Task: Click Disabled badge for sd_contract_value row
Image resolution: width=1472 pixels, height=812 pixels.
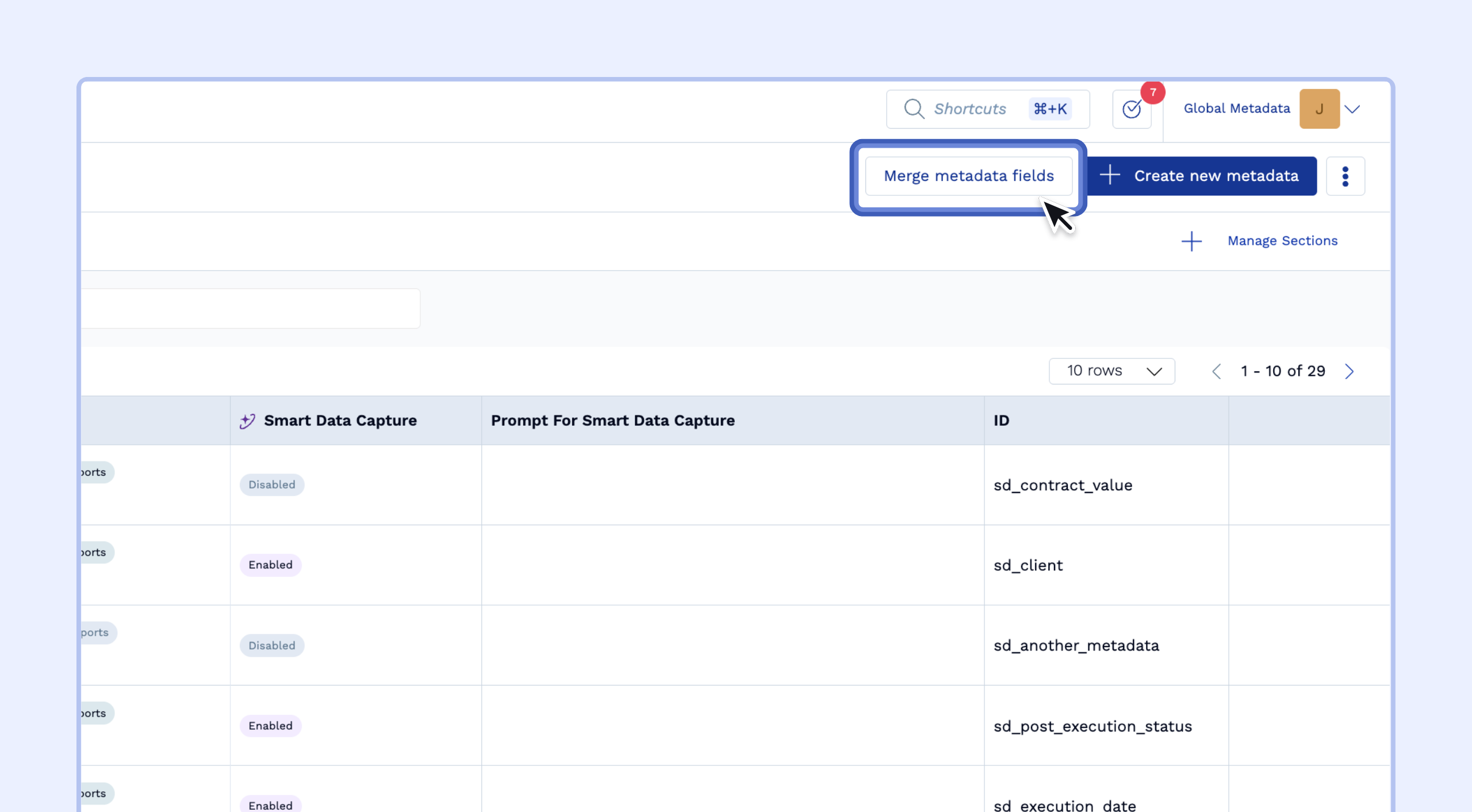Action: (271, 484)
